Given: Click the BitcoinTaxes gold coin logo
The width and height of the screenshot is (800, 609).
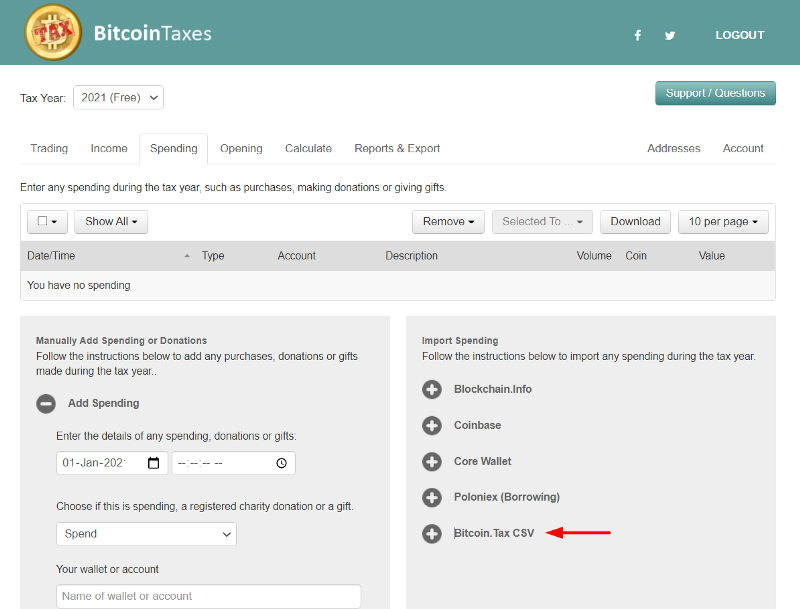Looking at the screenshot, I should [53, 33].
